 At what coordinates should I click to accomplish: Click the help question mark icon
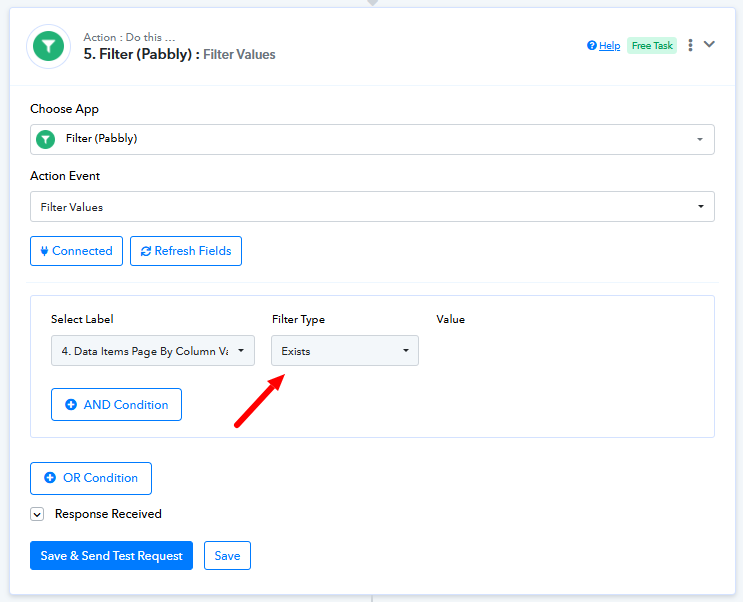tap(591, 46)
